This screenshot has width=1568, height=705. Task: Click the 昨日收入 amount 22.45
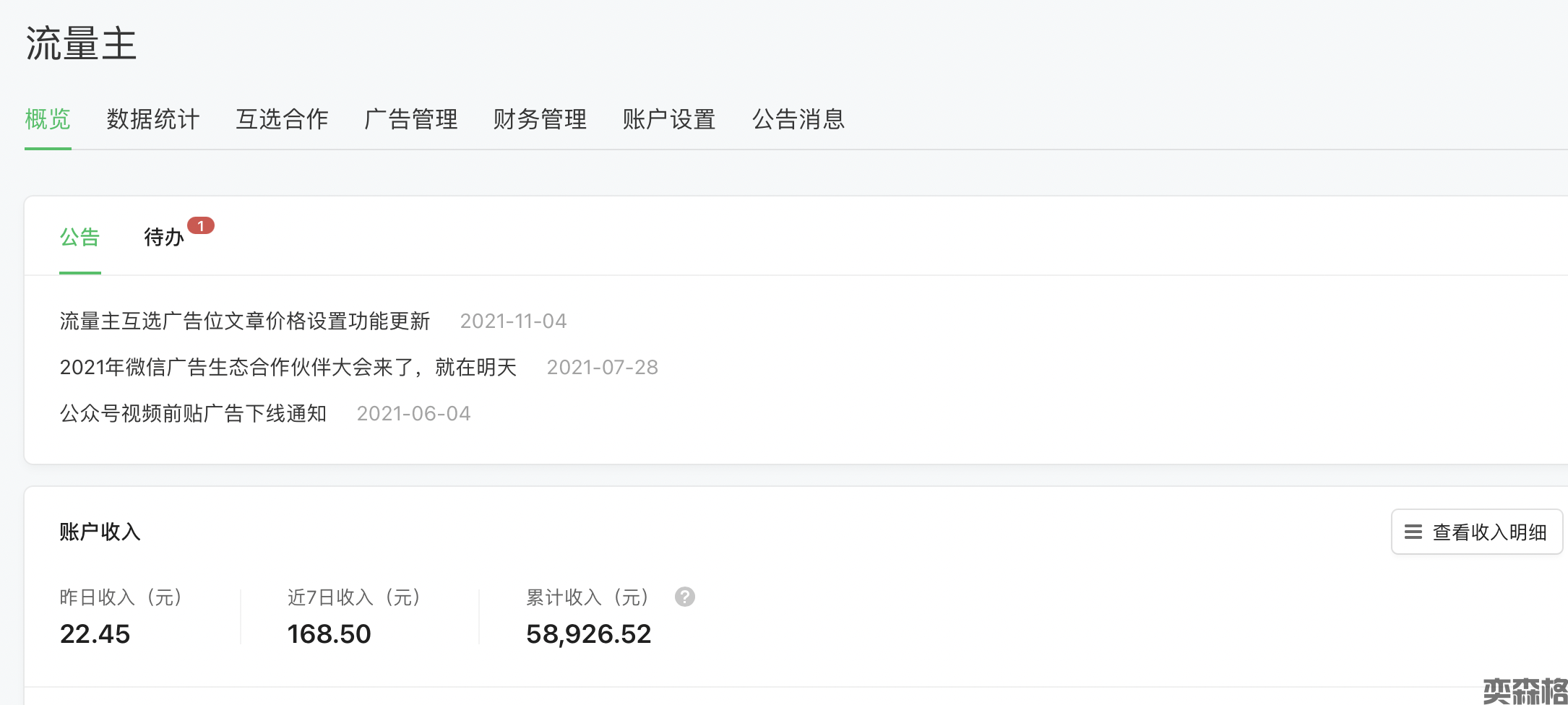[x=95, y=634]
